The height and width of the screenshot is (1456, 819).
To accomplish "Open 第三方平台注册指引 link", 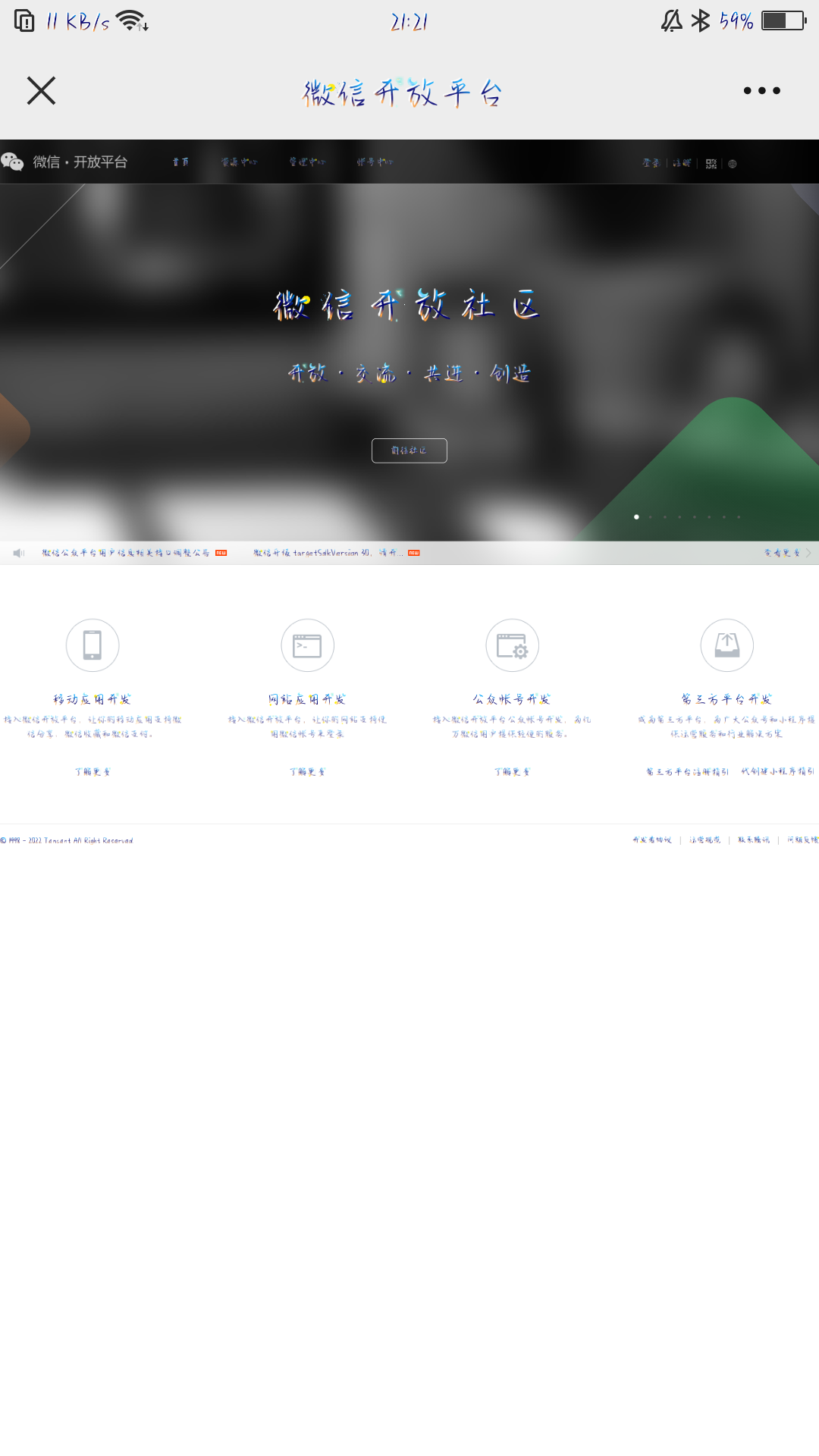I will 688,771.
